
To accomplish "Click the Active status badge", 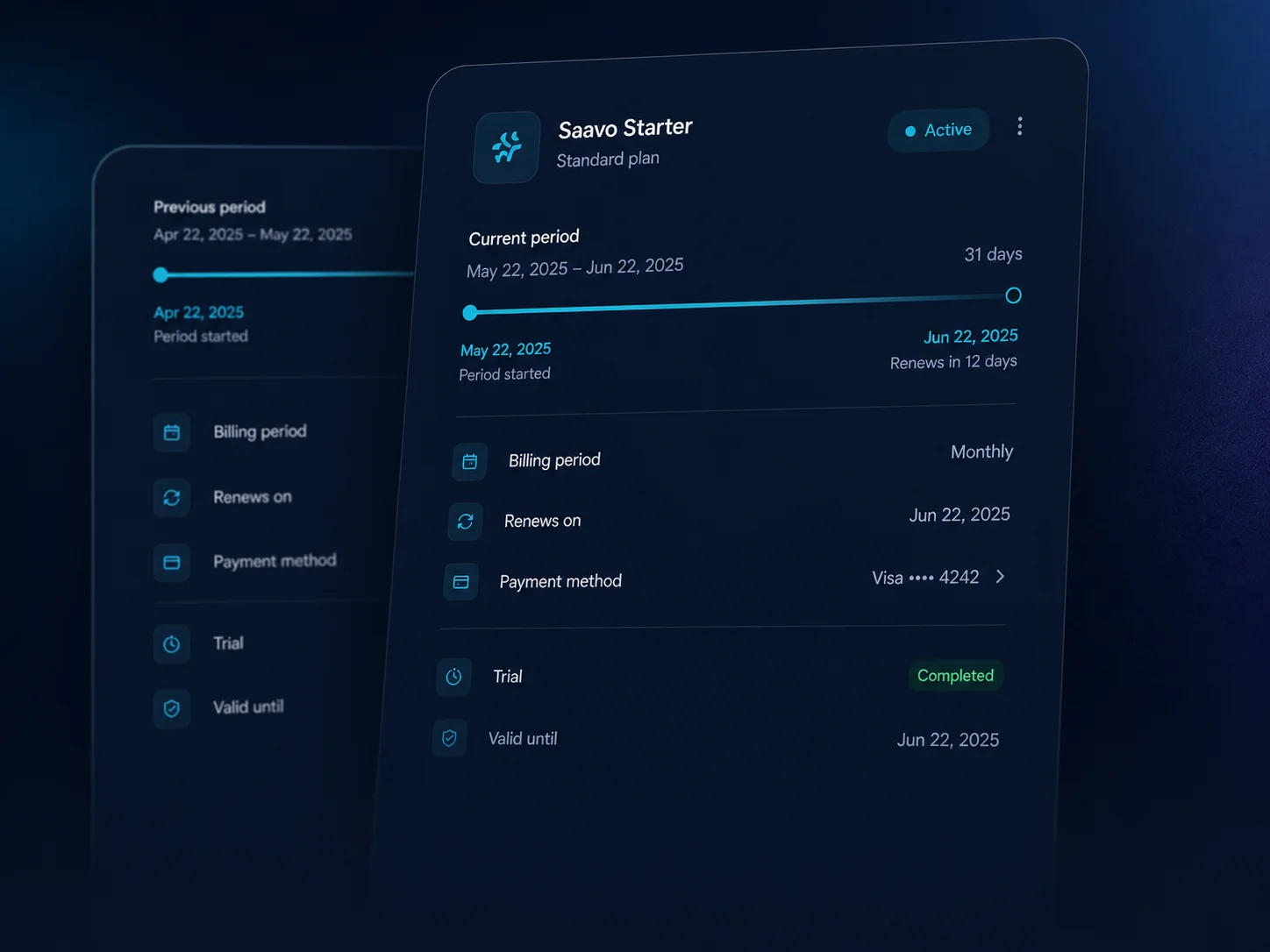I will click(938, 130).
